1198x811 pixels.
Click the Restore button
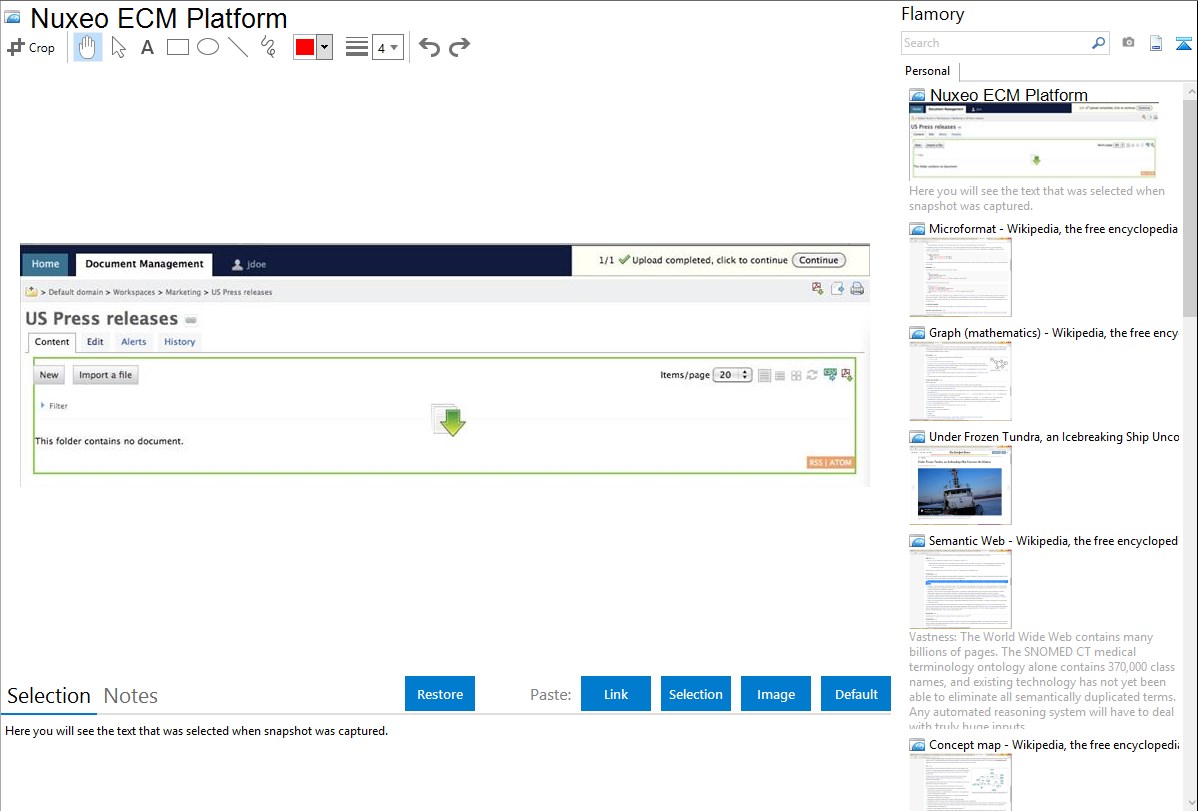(440, 694)
